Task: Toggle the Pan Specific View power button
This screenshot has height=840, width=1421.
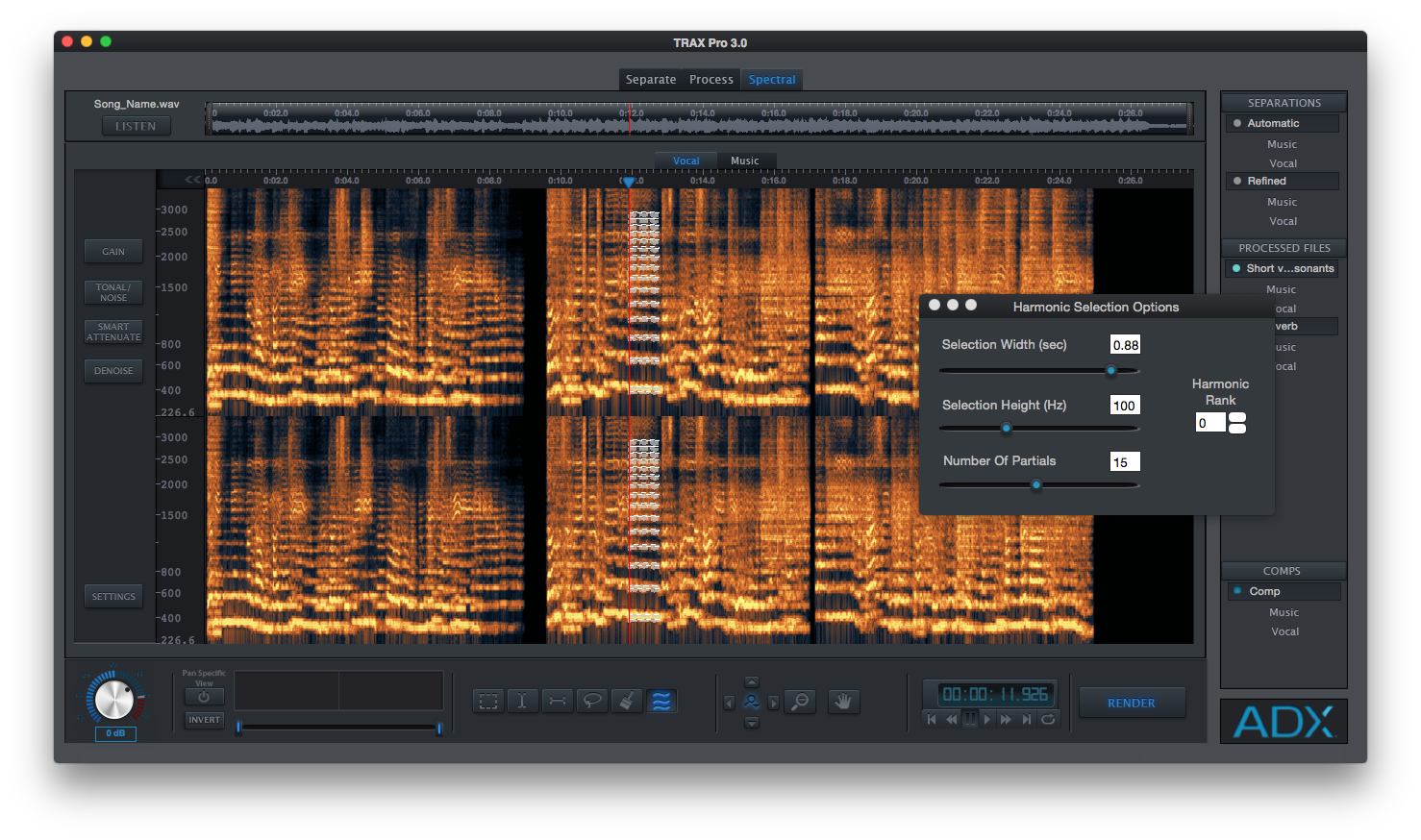Action: (204, 697)
